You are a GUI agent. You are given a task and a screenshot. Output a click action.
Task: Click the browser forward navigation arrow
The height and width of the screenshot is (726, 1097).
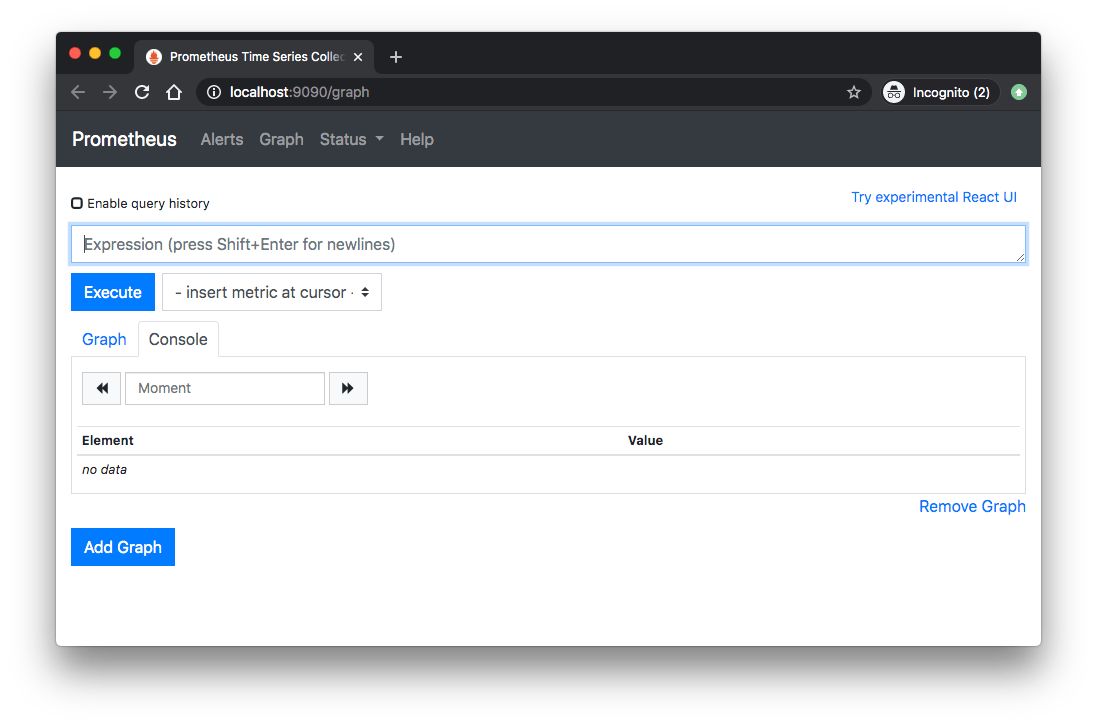109,91
